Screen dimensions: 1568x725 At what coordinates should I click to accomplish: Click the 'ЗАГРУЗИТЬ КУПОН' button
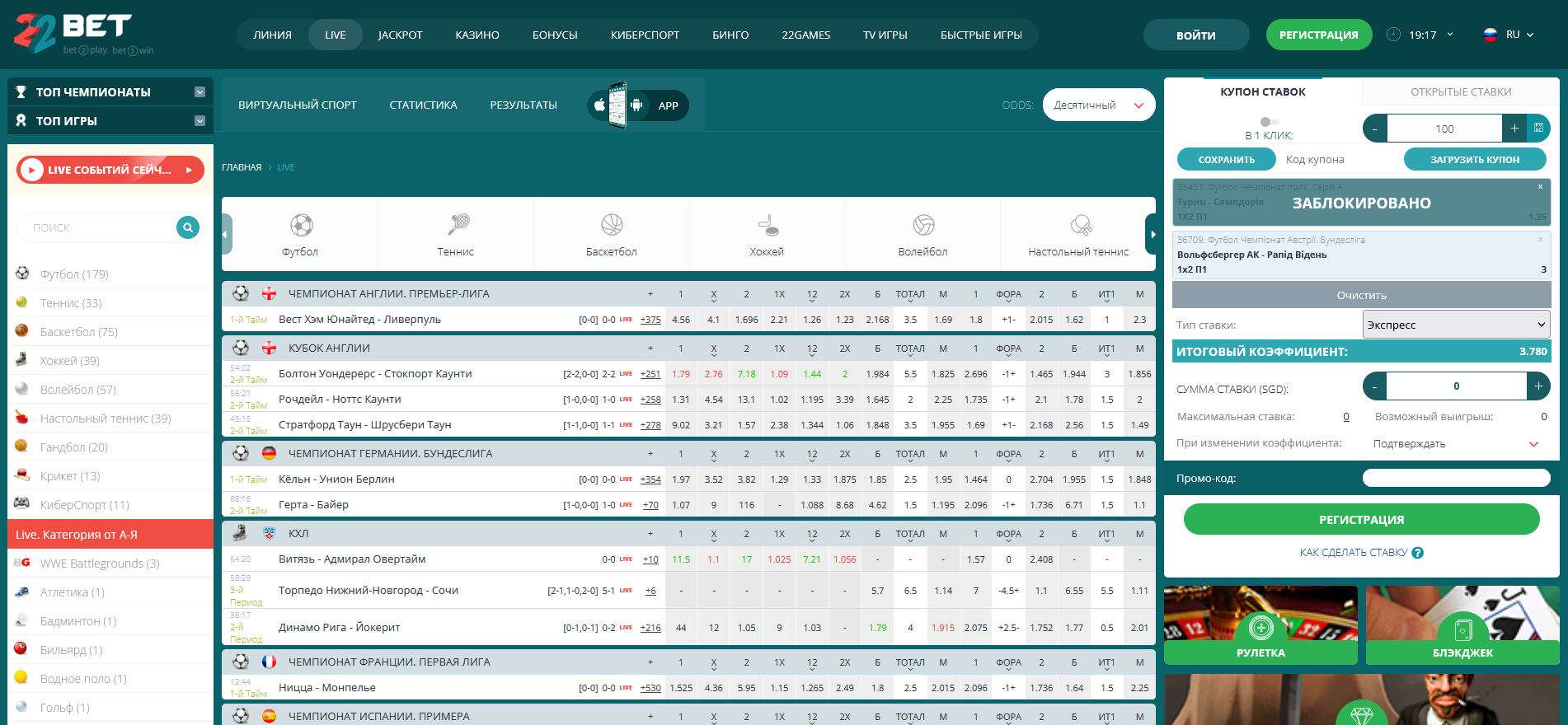1474,160
